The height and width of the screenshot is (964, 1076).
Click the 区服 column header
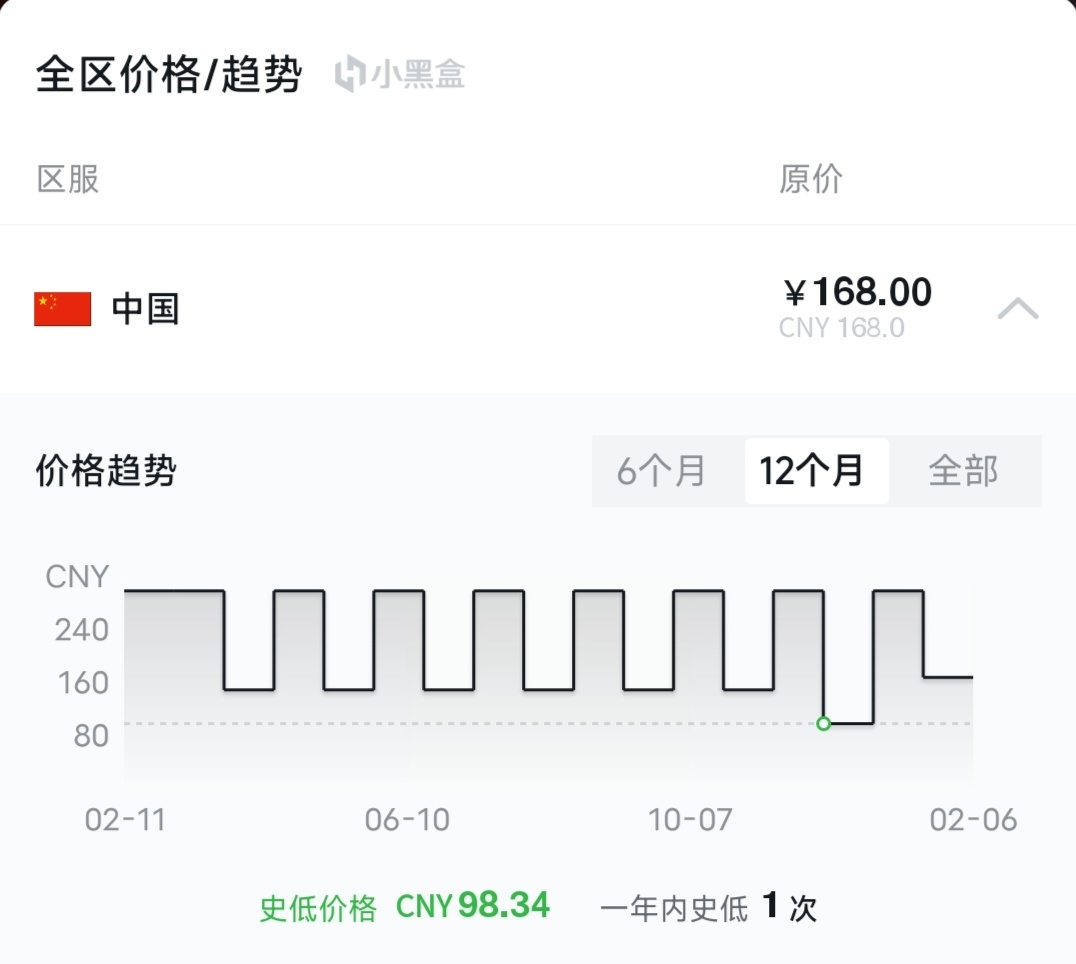(x=68, y=179)
